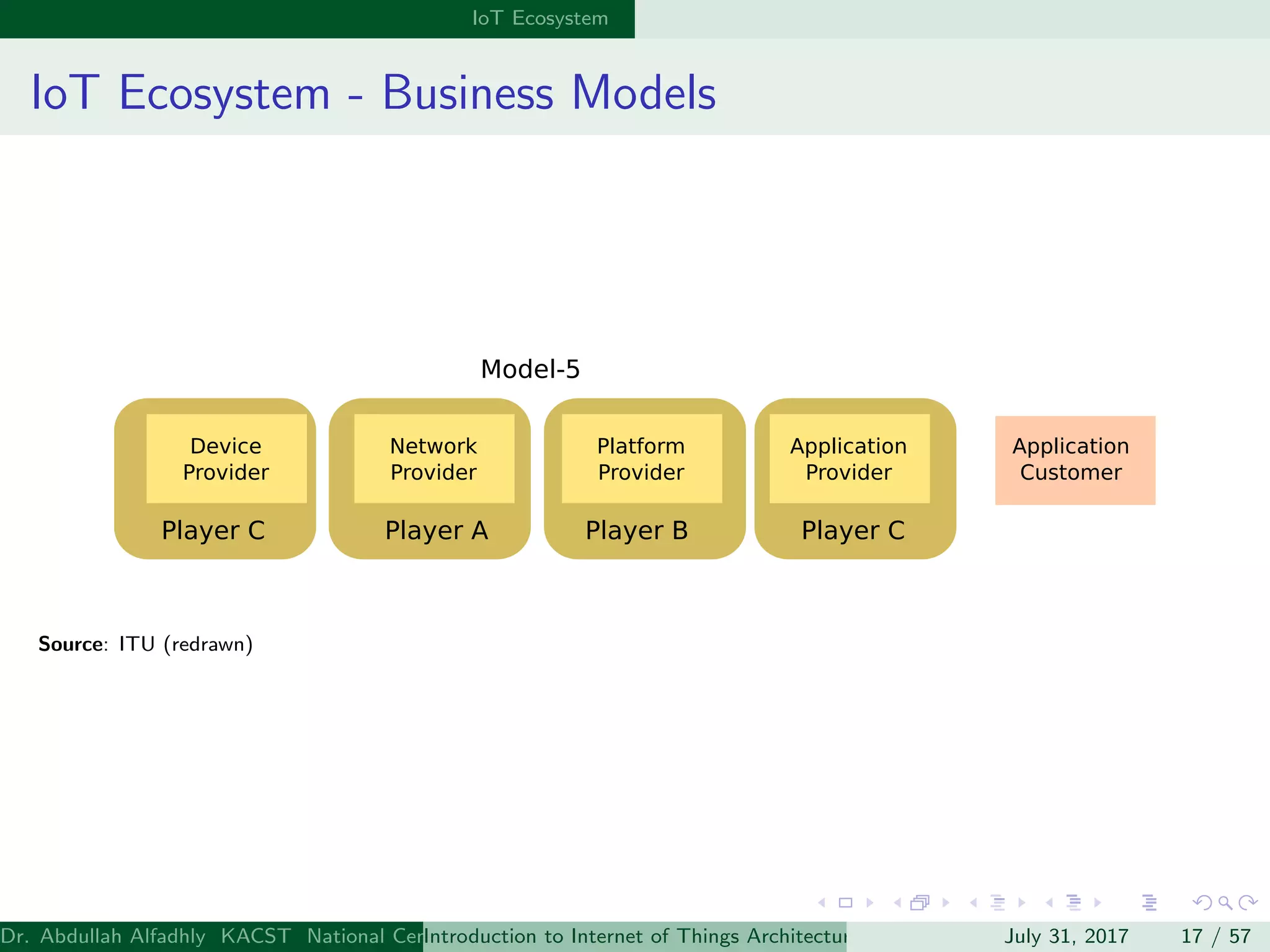Click the author name Dr. Abdullah Alfadhly in footer
Screen dimensions: 1270x952
(x=103, y=936)
